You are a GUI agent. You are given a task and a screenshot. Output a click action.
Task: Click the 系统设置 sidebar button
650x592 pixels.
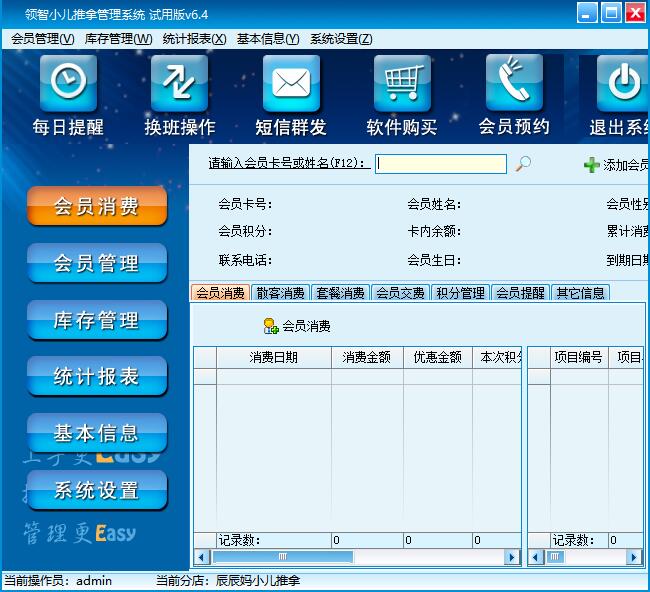[97, 490]
